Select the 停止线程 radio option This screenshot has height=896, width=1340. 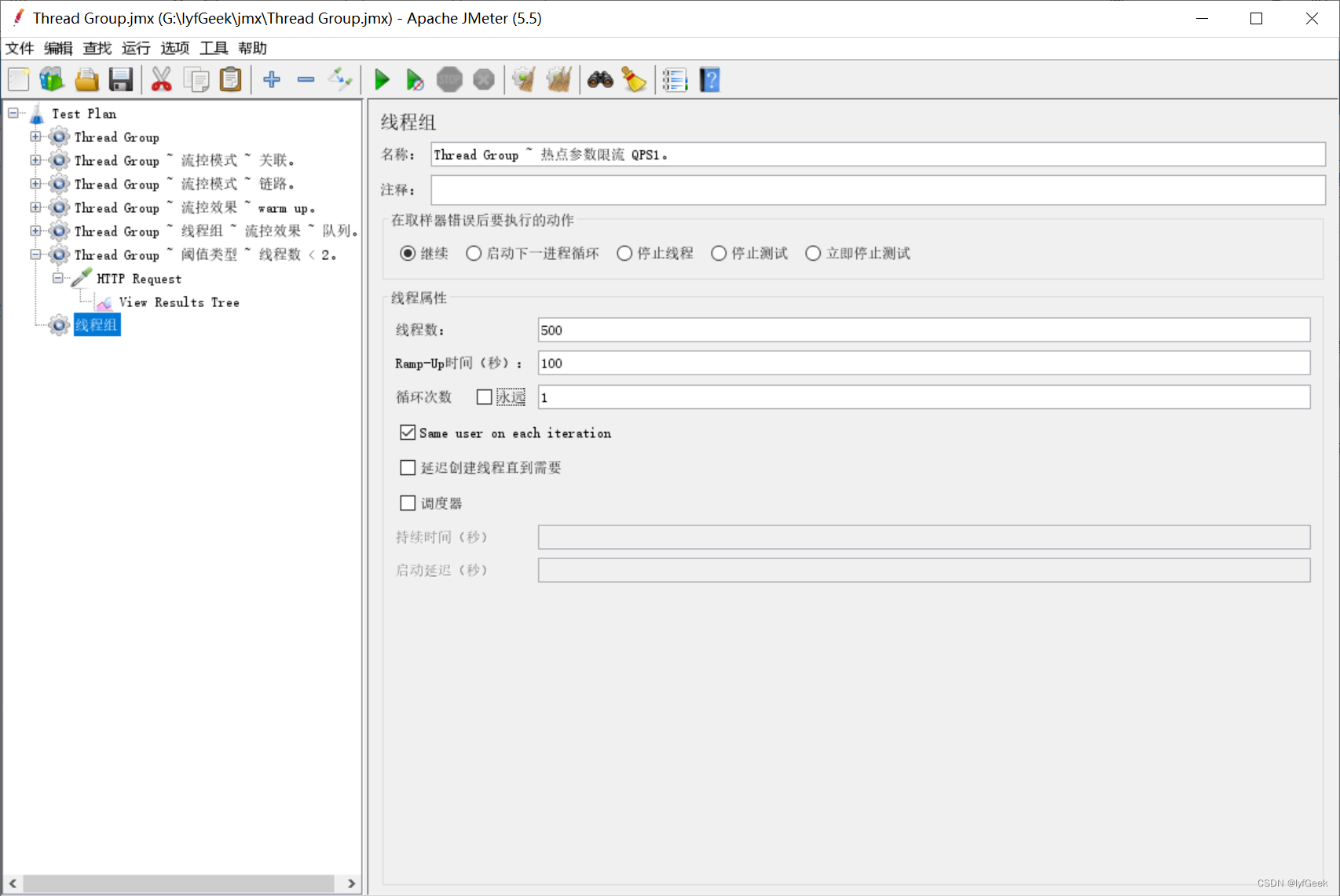pyautogui.click(x=624, y=253)
